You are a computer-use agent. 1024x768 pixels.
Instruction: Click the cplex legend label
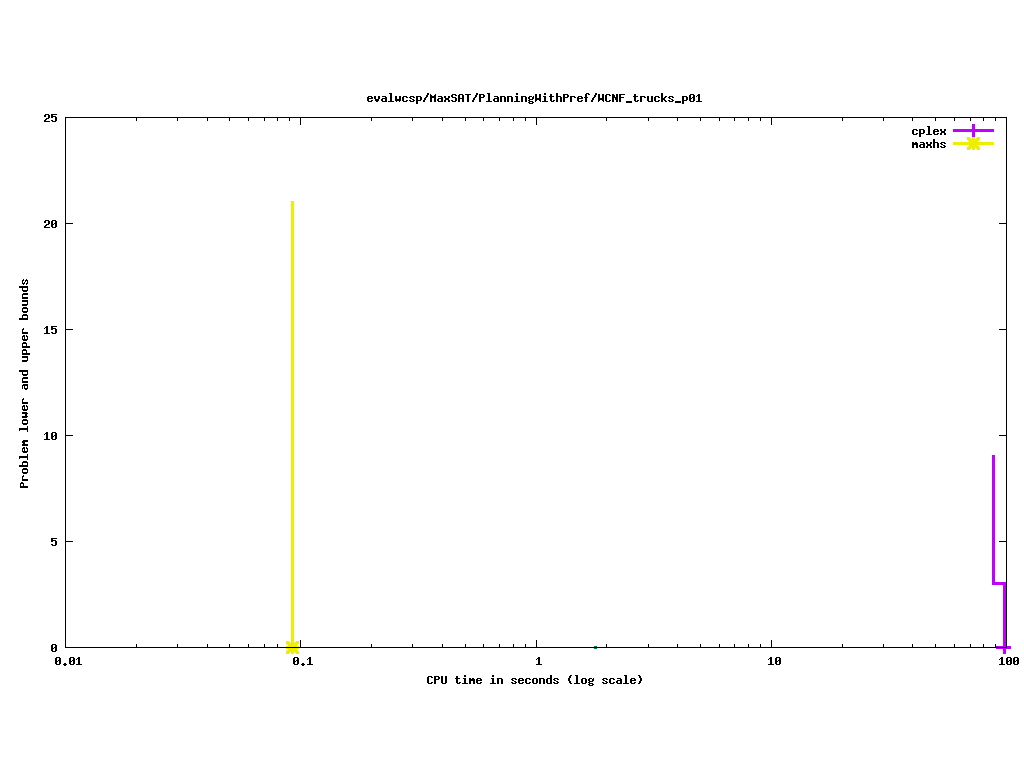(x=928, y=131)
